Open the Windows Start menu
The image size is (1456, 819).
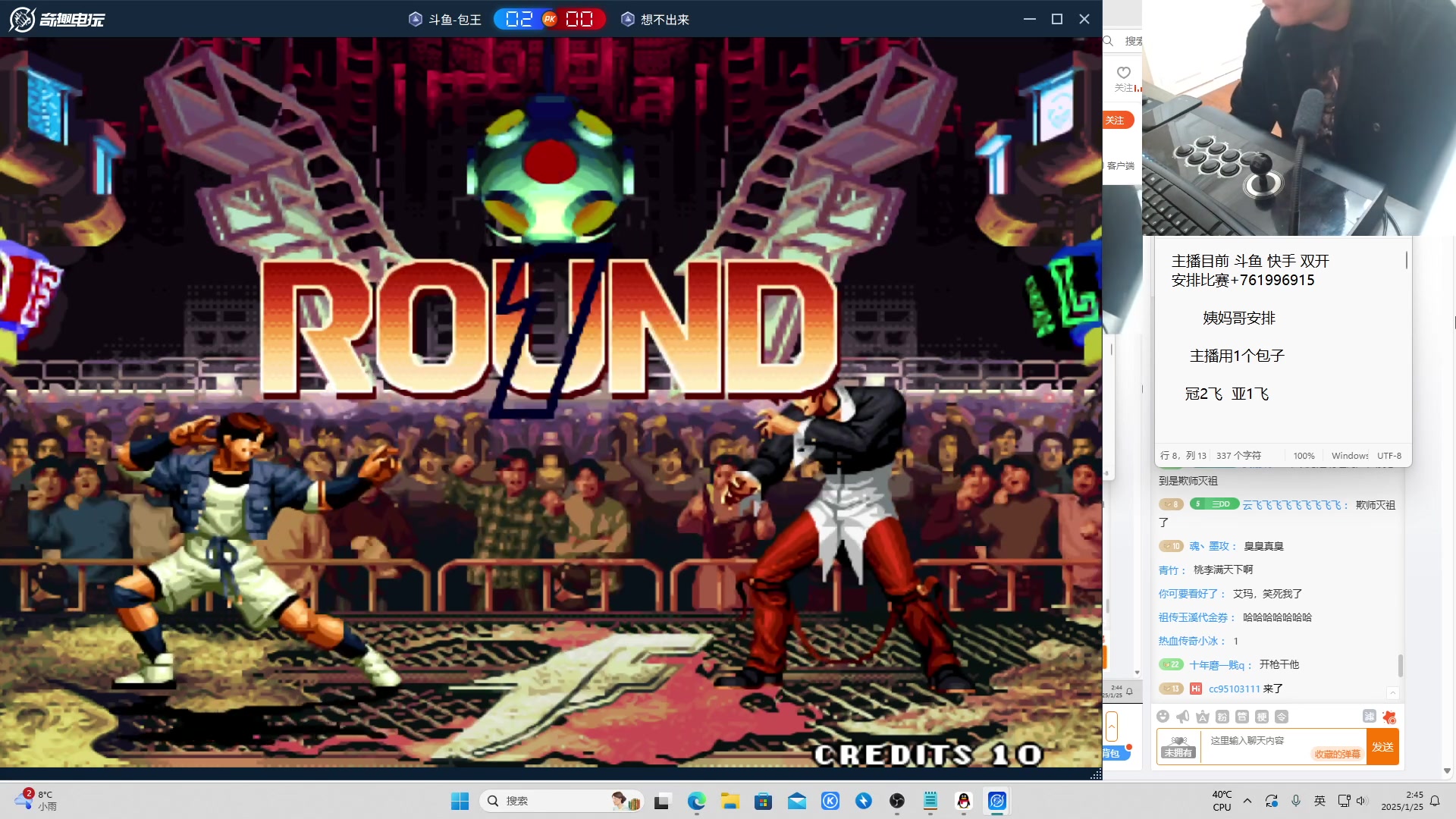pyautogui.click(x=460, y=801)
